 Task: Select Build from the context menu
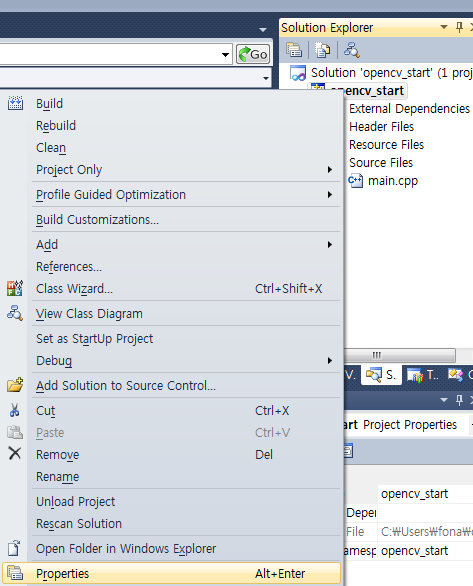pyautogui.click(x=171, y=104)
